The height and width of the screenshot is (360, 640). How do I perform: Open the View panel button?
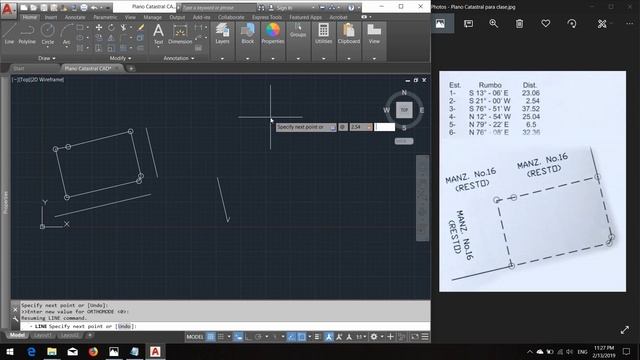[x=374, y=33]
